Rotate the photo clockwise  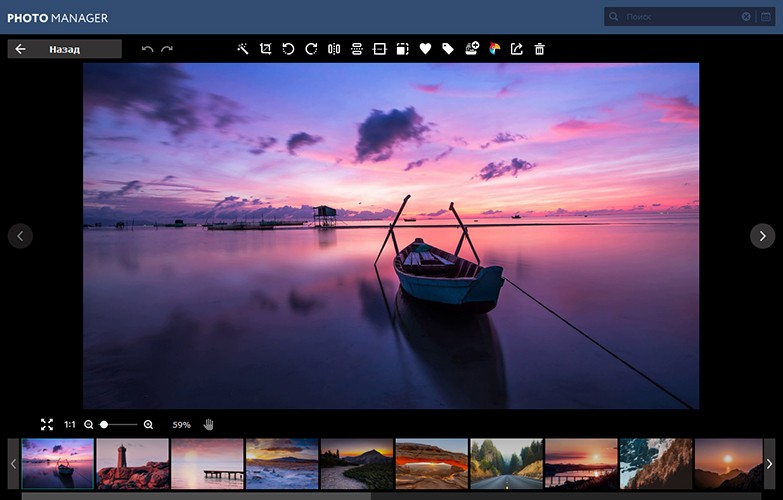click(x=311, y=48)
